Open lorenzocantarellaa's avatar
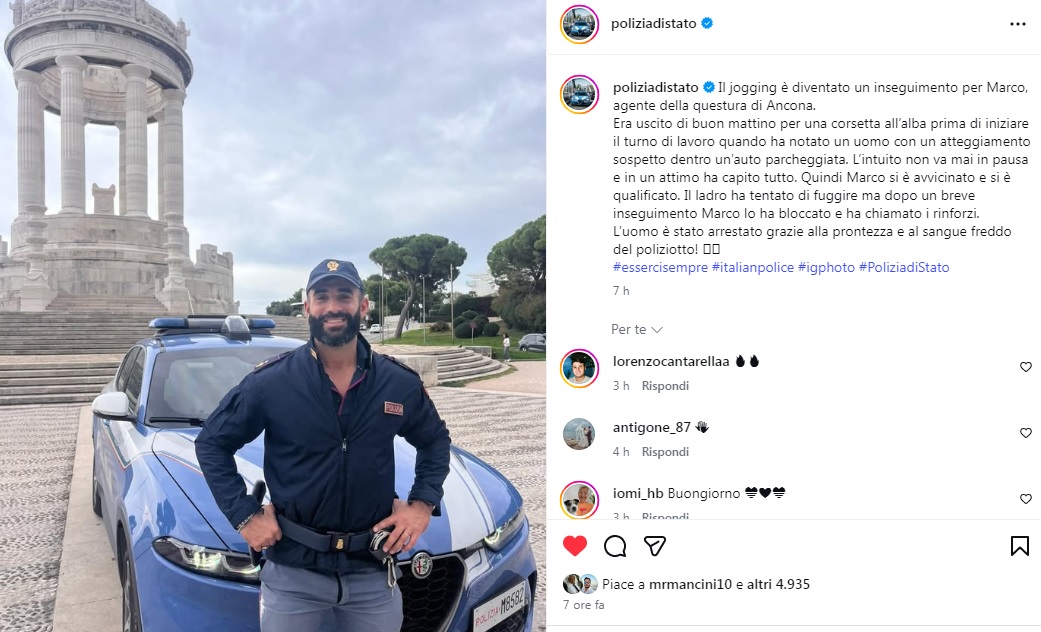The image size is (1041, 632). coord(579,368)
